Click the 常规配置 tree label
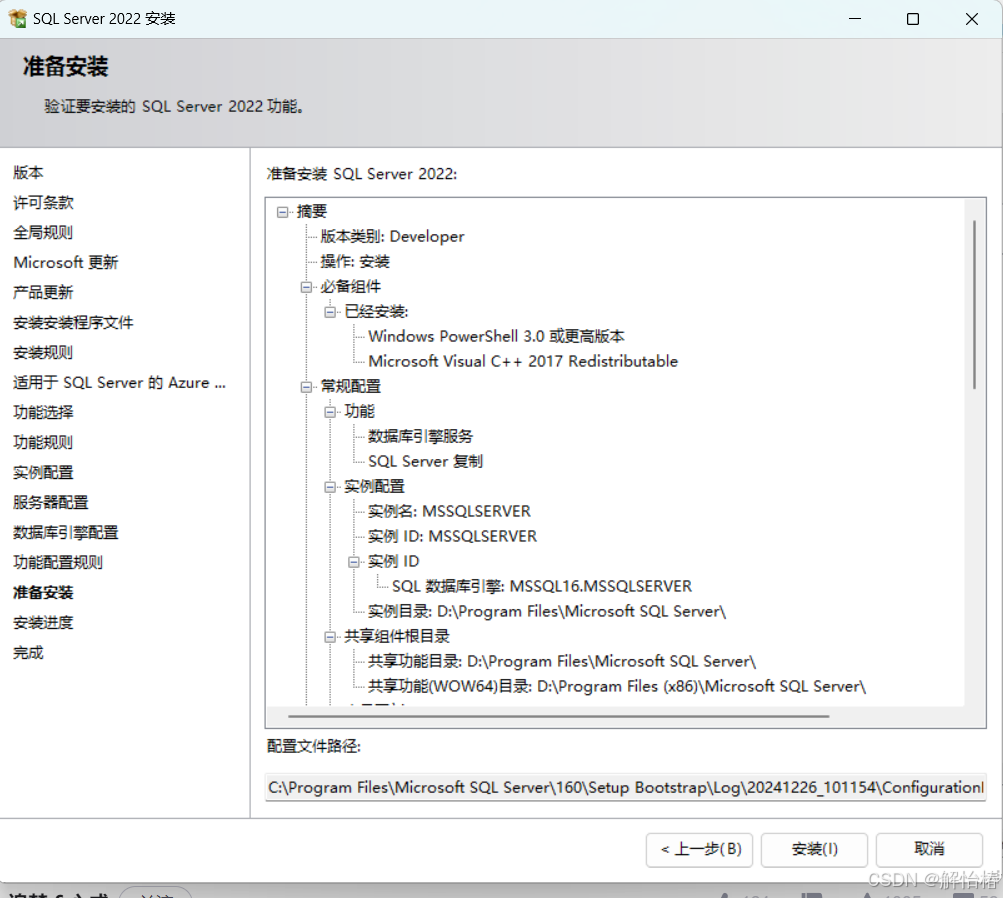 click(x=351, y=387)
